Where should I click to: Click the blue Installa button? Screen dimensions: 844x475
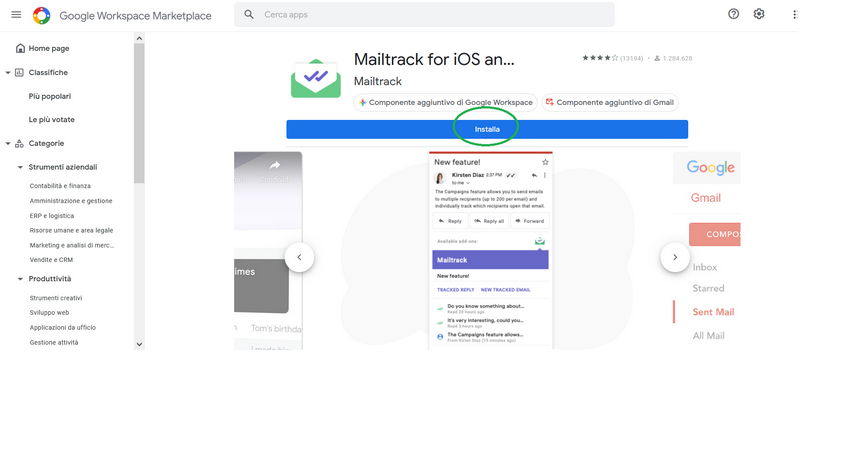click(x=487, y=129)
